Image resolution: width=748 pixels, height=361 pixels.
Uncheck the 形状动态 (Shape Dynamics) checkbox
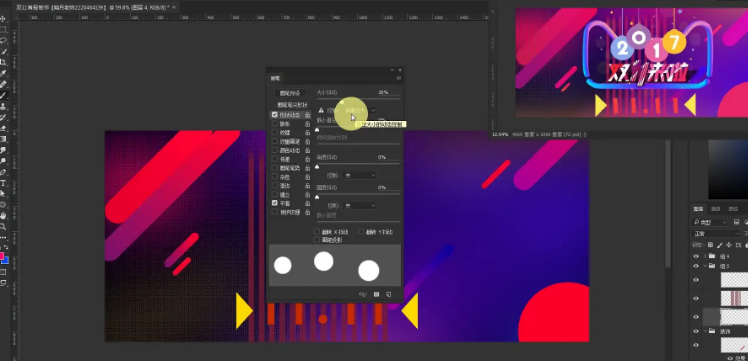[x=274, y=115]
